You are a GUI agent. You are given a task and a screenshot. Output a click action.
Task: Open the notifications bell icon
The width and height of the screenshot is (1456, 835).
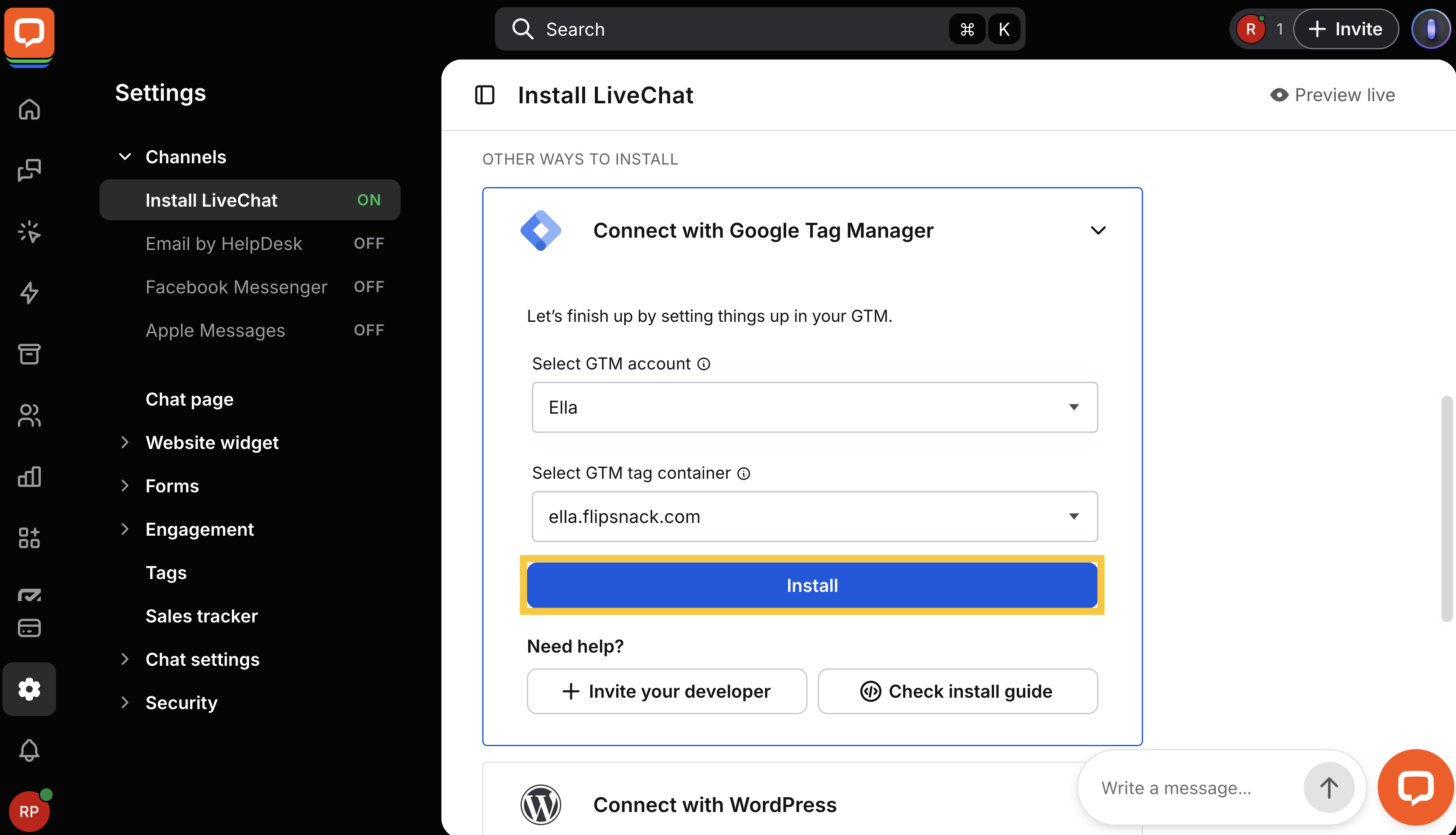tap(29, 750)
